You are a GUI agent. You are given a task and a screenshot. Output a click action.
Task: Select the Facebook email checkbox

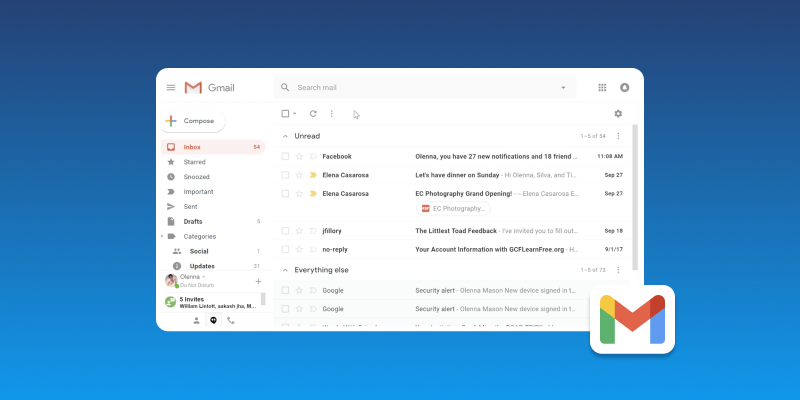pos(285,157)
